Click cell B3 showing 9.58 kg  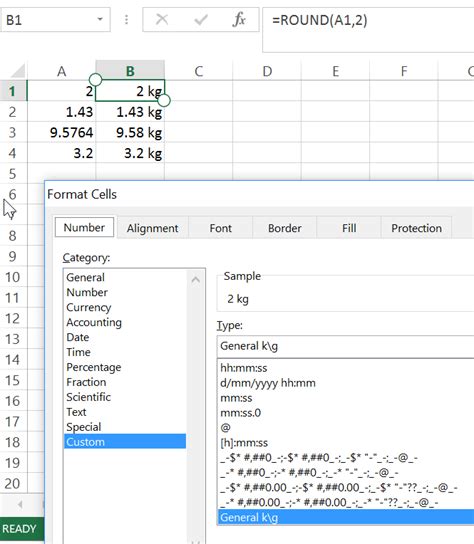coord(130,132)
